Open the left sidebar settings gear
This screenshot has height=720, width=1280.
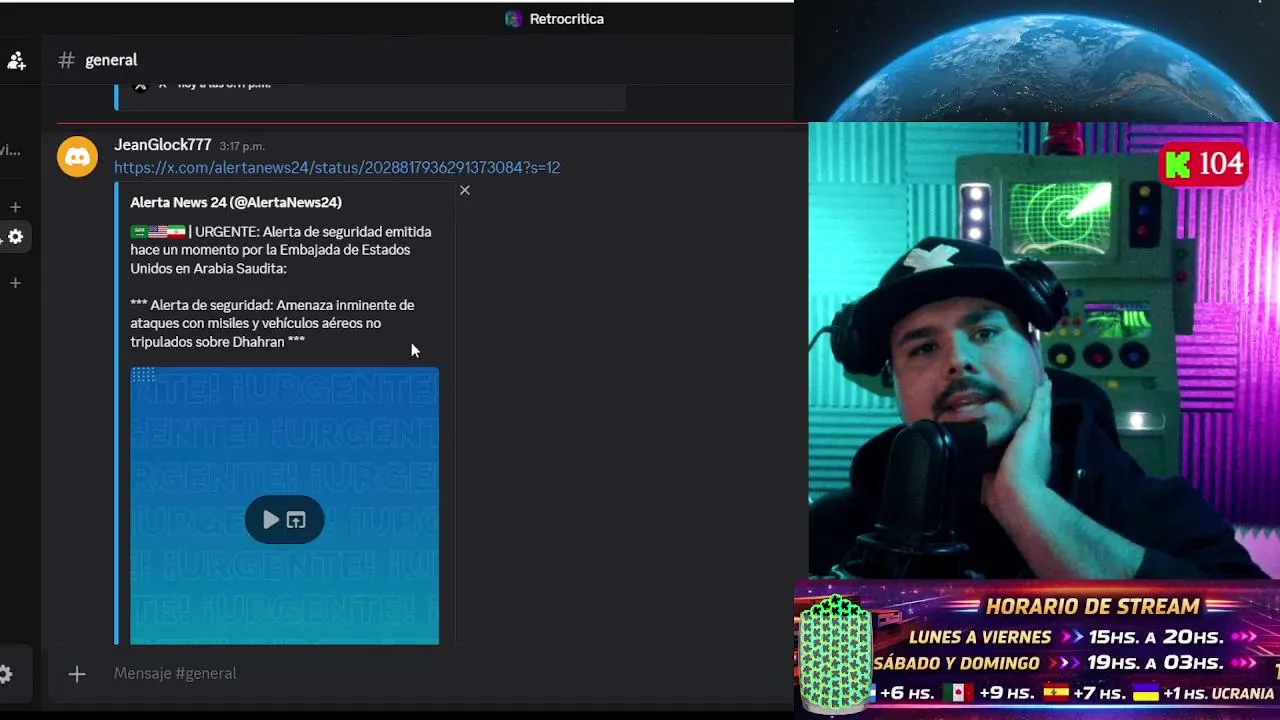click(x=15, y=237)
